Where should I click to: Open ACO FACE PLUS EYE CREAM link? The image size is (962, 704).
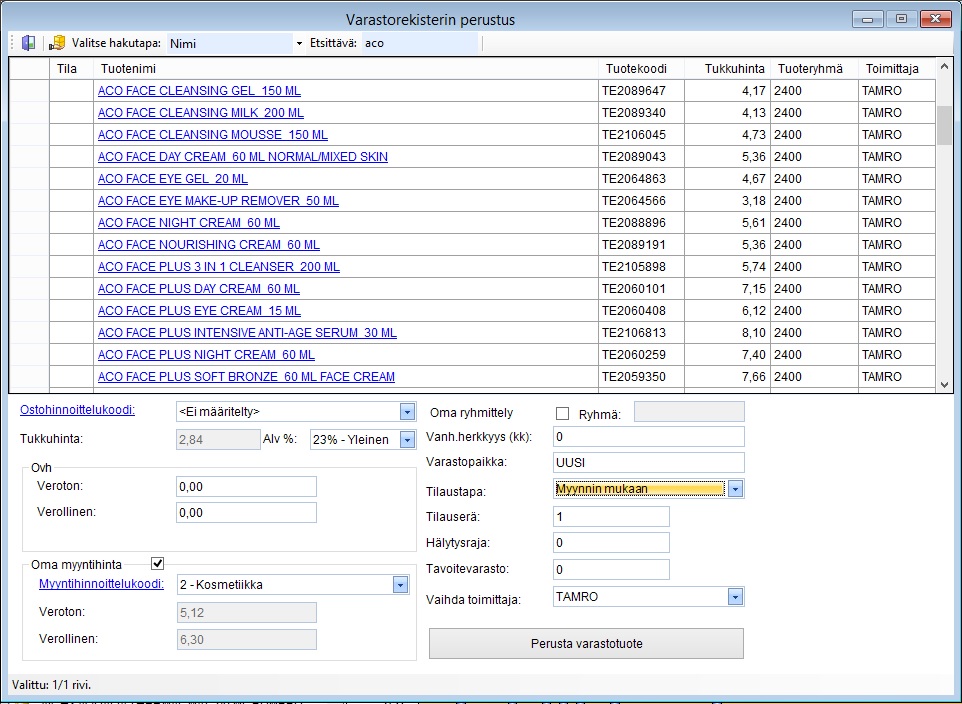[199, 311]
